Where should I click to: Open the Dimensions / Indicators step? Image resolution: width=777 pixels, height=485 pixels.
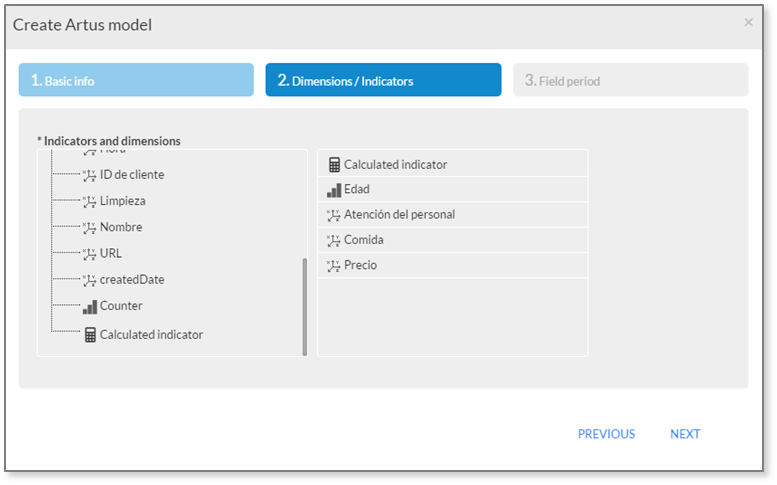(384, 80)
